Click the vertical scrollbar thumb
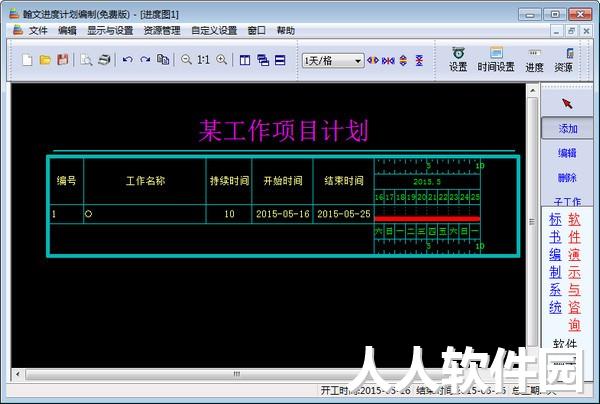This screenshot has width=600, height=404. [x=532, y=221]
